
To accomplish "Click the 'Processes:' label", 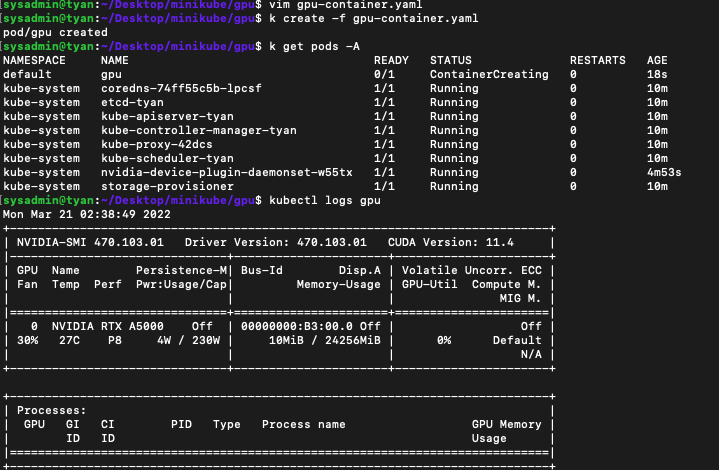I will [x=51, y=410].
